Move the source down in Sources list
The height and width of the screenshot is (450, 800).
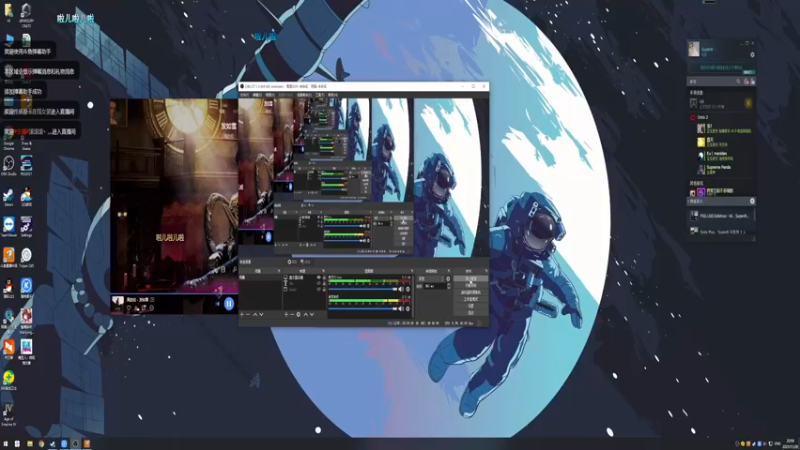[312, 314]
